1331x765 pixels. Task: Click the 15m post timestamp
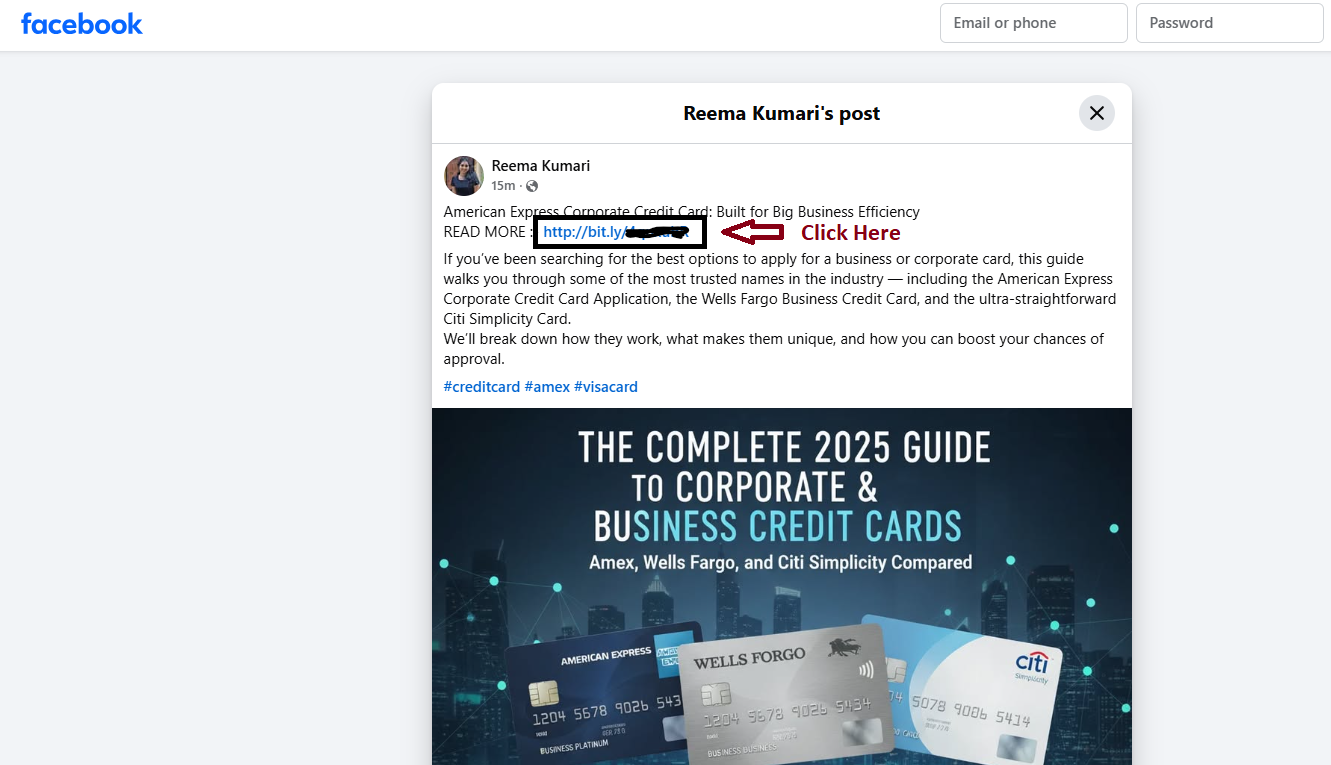pos(503,186)
